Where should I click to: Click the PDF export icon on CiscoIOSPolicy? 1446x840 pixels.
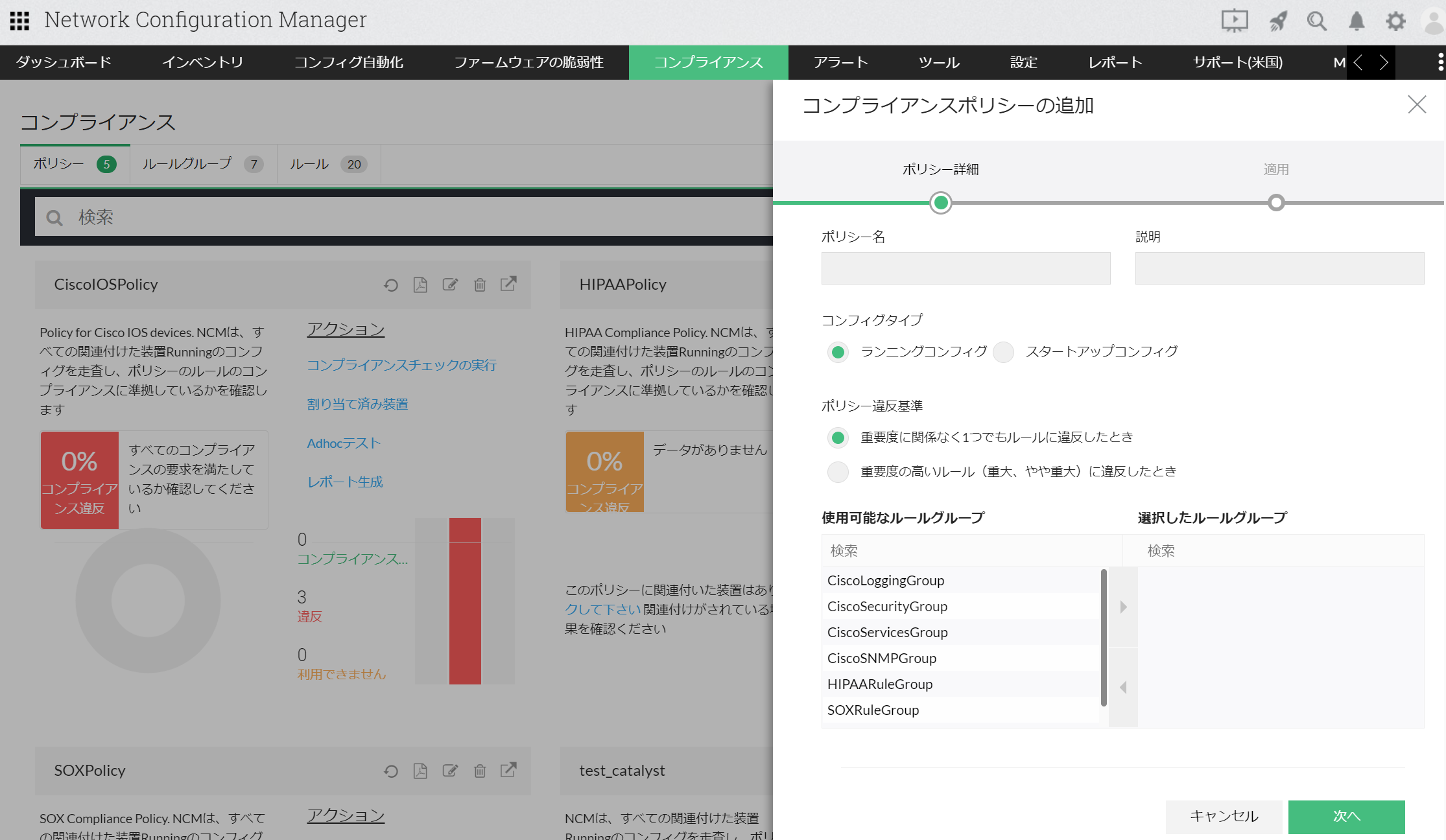pyautogui.click(x=420, y=285)
